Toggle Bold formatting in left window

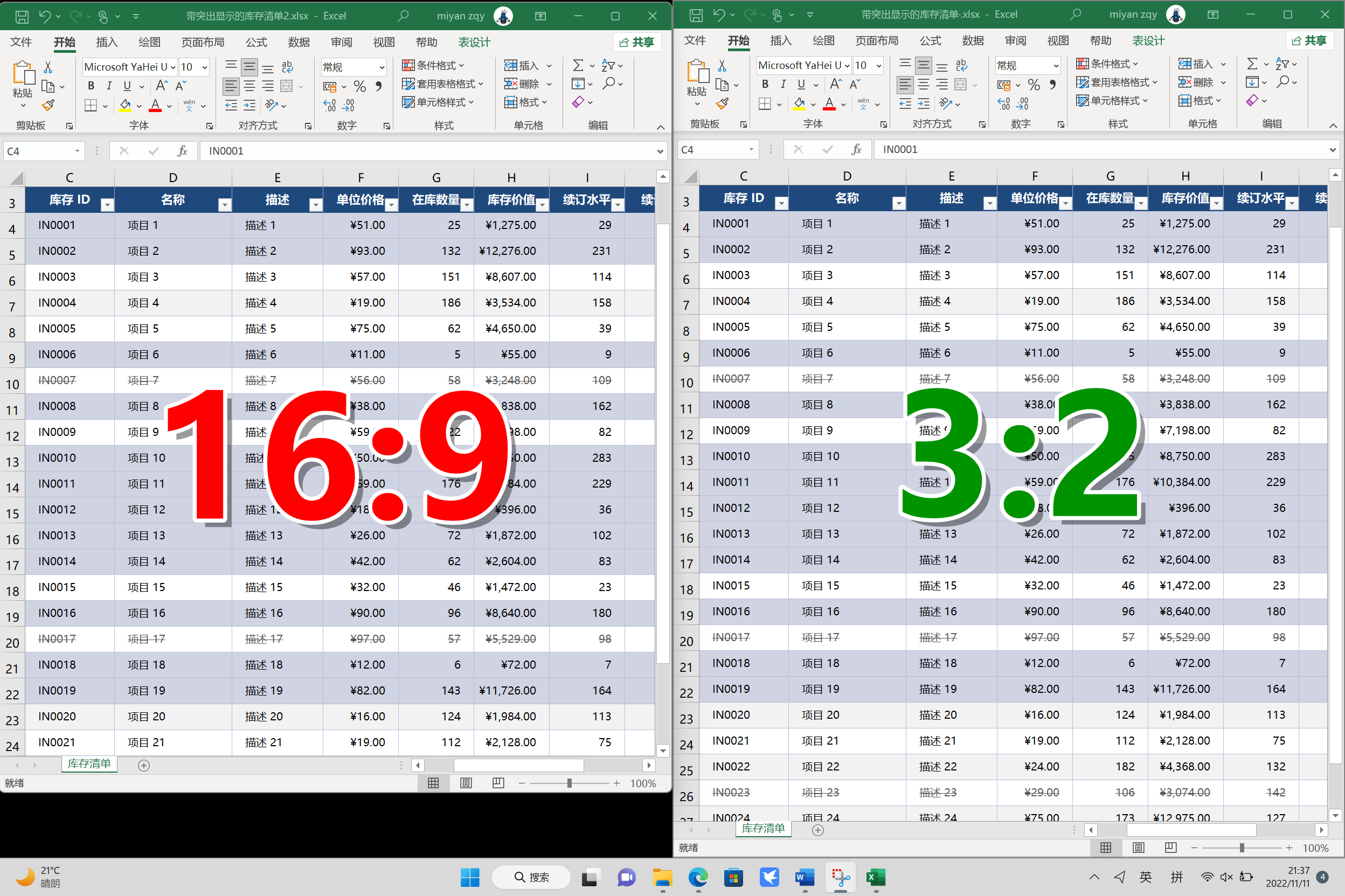coord(91,86)
